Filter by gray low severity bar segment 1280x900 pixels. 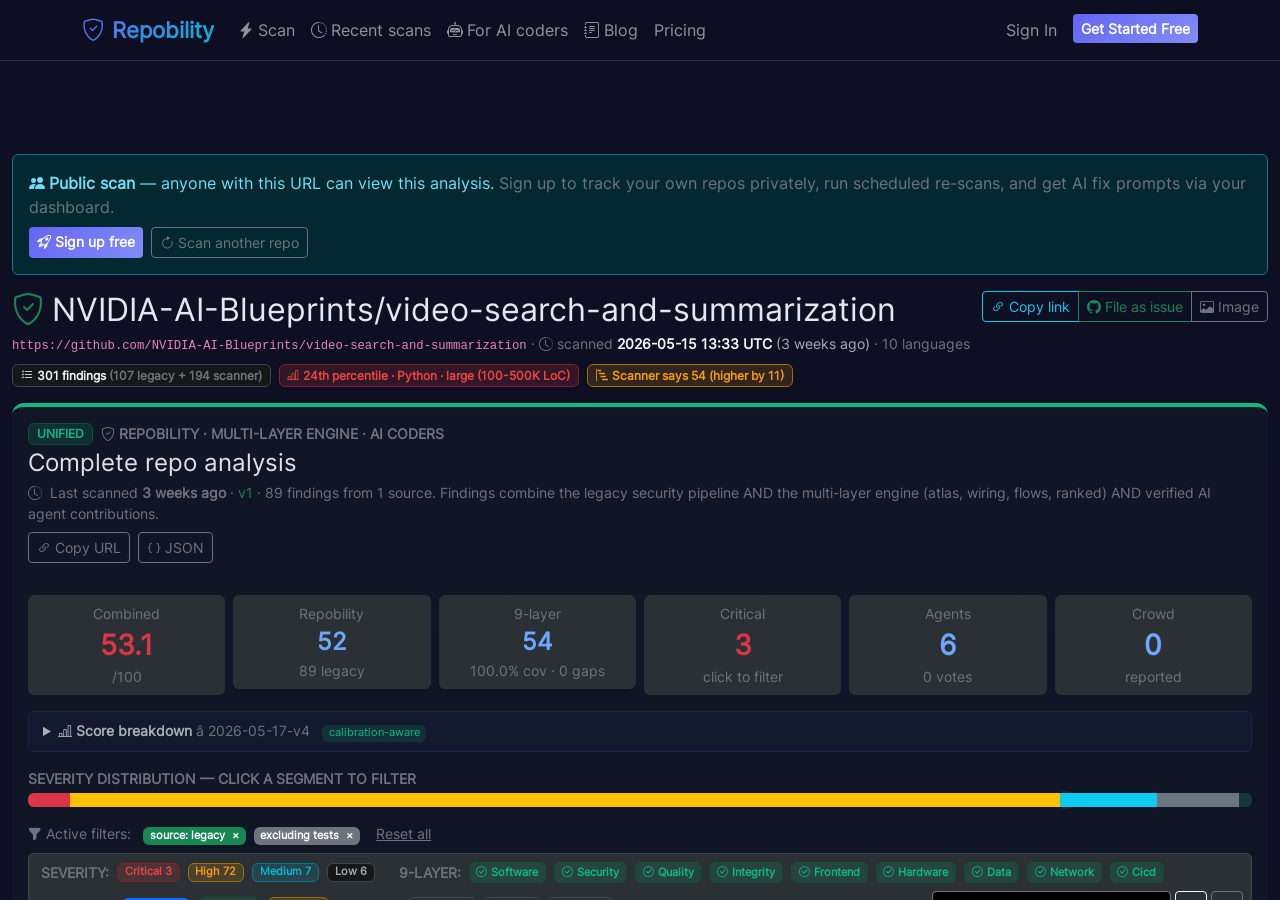(1198, 800)
